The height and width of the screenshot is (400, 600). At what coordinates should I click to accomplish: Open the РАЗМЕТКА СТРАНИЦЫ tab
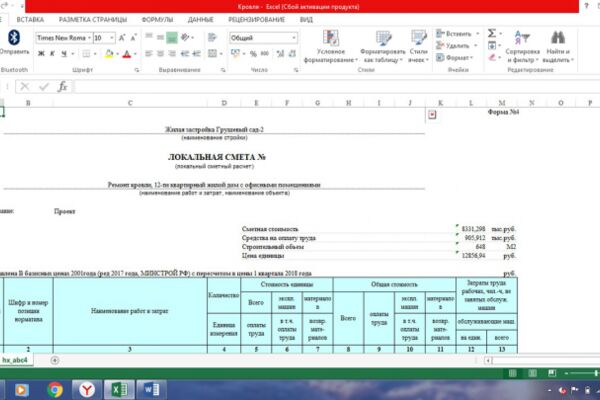pos(93,20)
